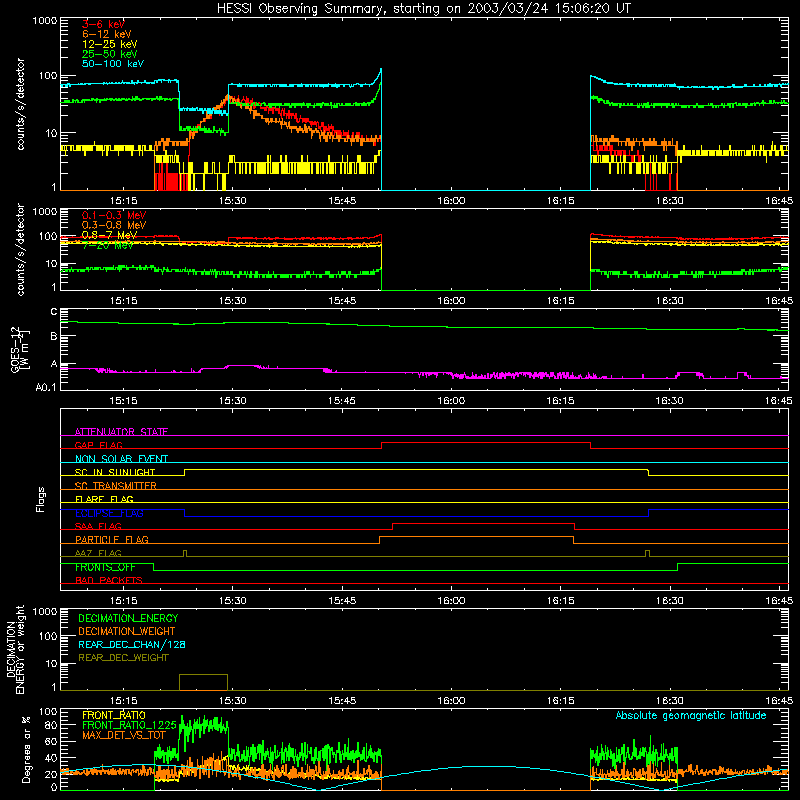Image resolution: width=800 pixels, height=800 pixels.
Task: Click the HESSI Observing Summary title text
Action: tap(423, 8)
